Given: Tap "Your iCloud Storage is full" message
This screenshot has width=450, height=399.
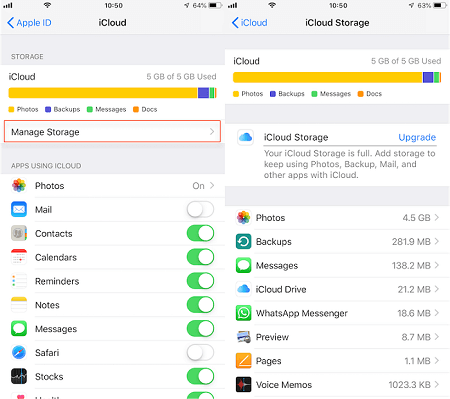Looking at the screenshot, I should tap(350, 164).
